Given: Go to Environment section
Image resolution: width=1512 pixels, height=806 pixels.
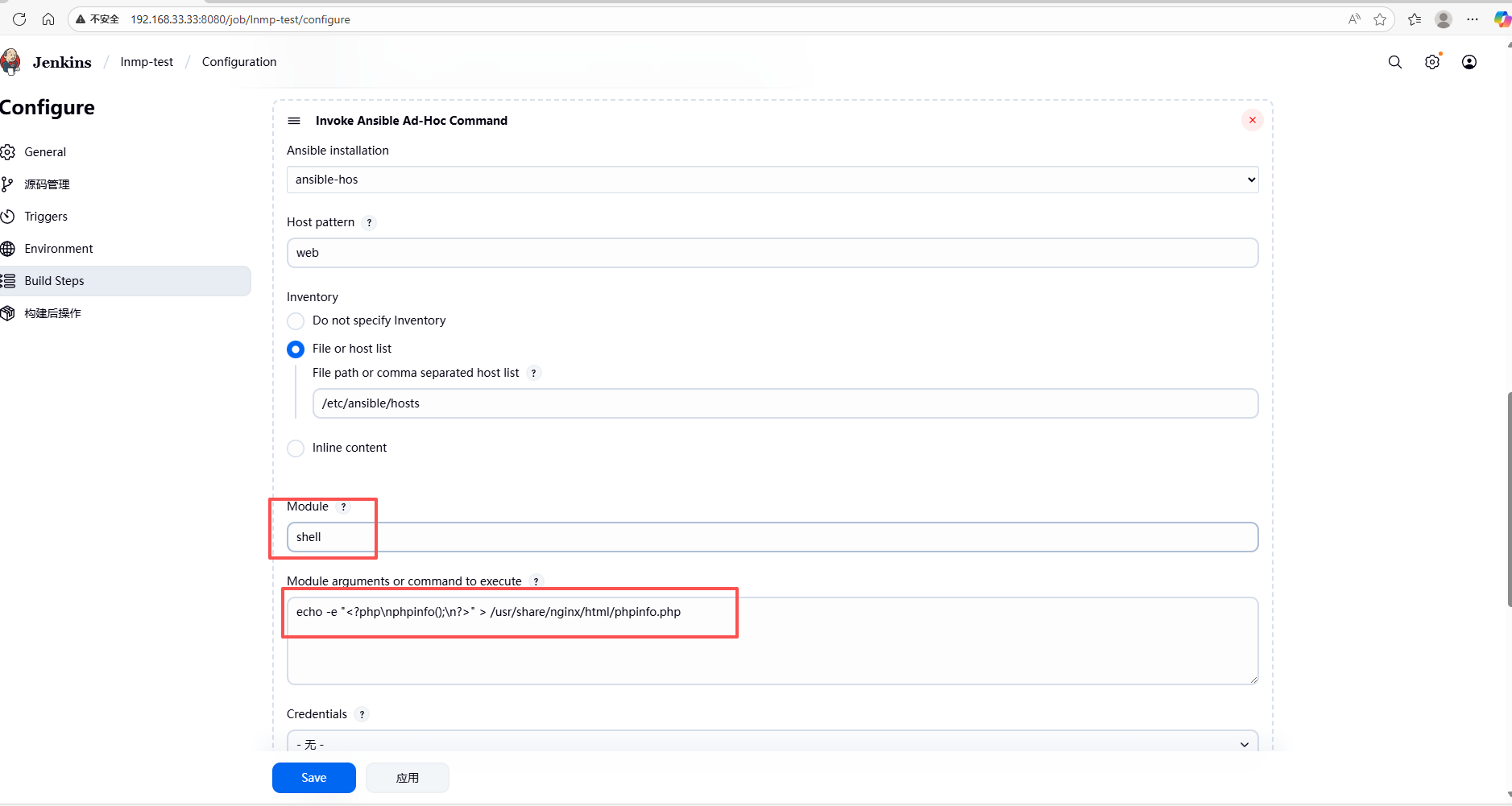Looking at the screenshot, I should (59, 249).
